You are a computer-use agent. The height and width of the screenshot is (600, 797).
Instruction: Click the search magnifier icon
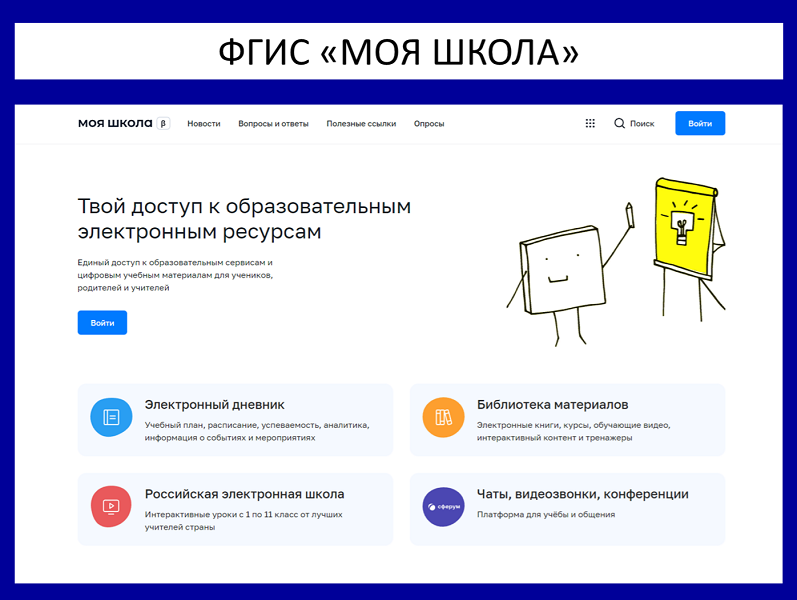(619, 124)
